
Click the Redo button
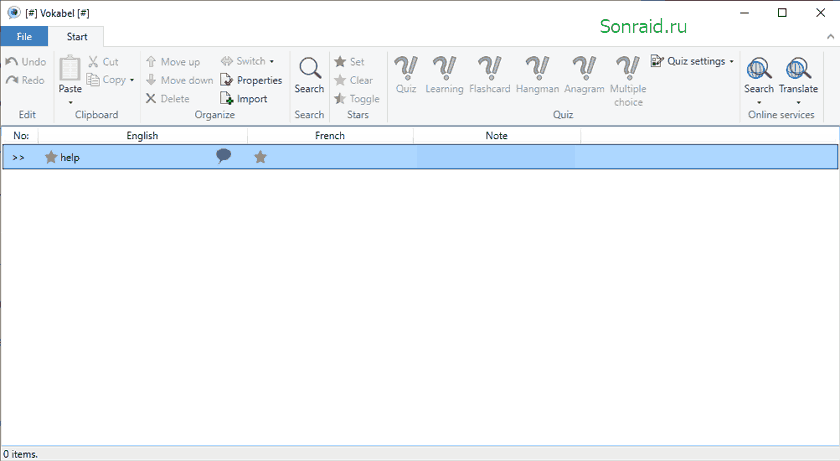coord(25,80)
